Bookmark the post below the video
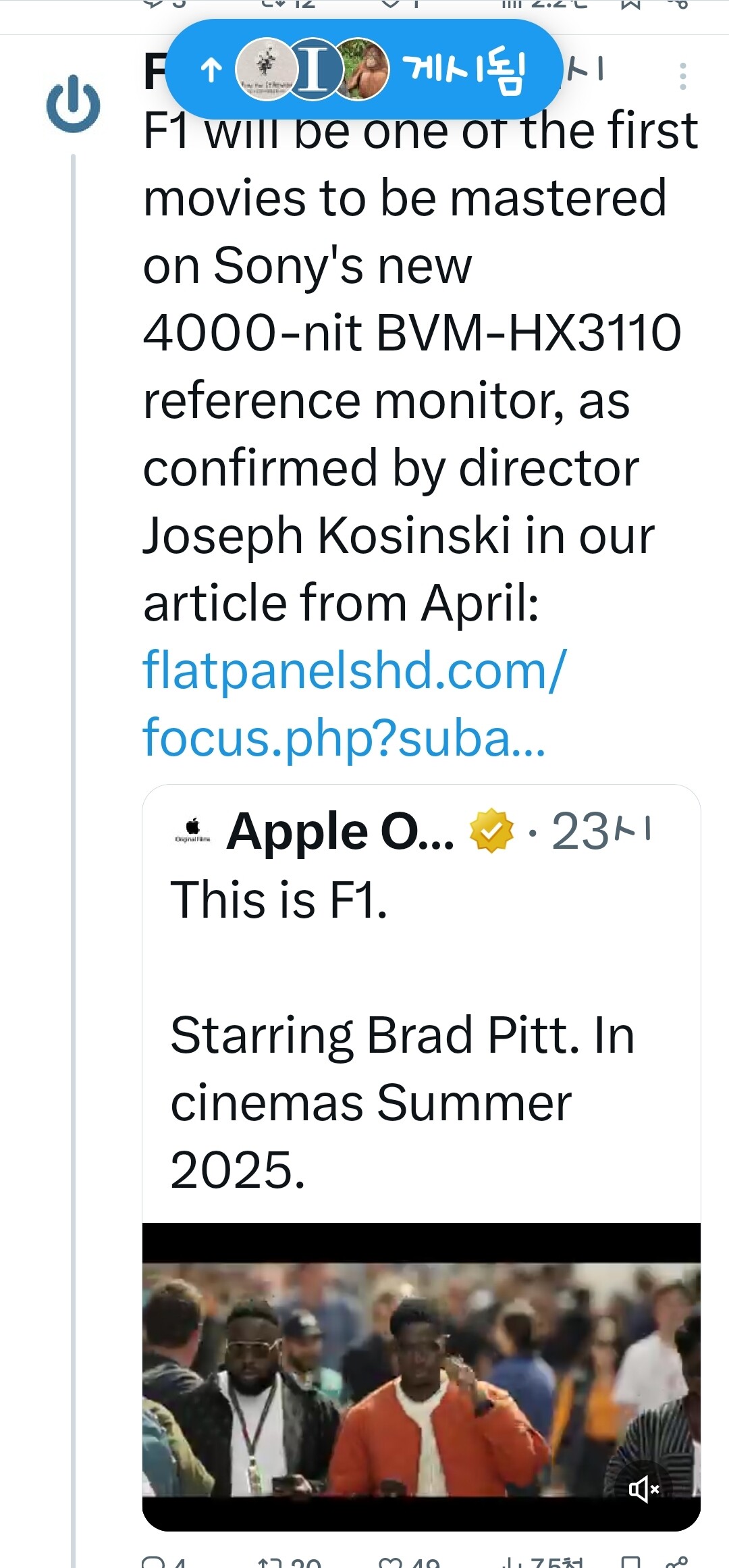Viewport: 729px width, 1568px height. click(630, 1563)
